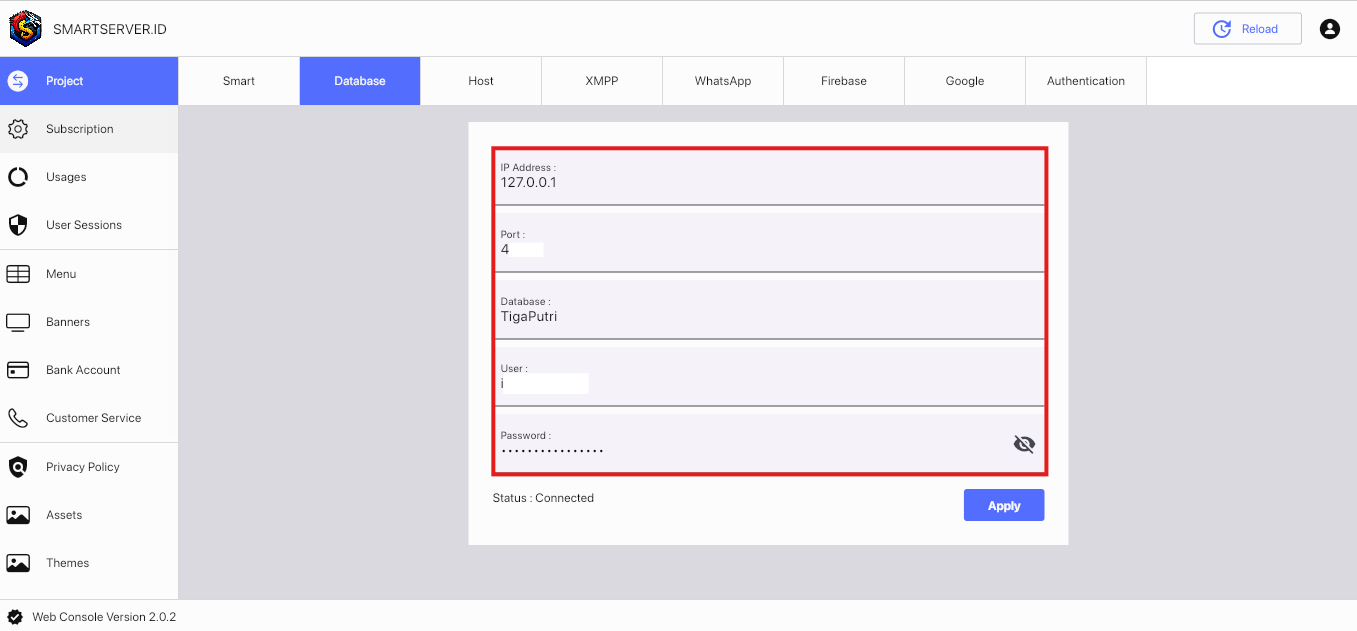Select the Customer Service phone icon
Image resolution: width=1357 pixels, height=631 pixels.
click(18, 417)
